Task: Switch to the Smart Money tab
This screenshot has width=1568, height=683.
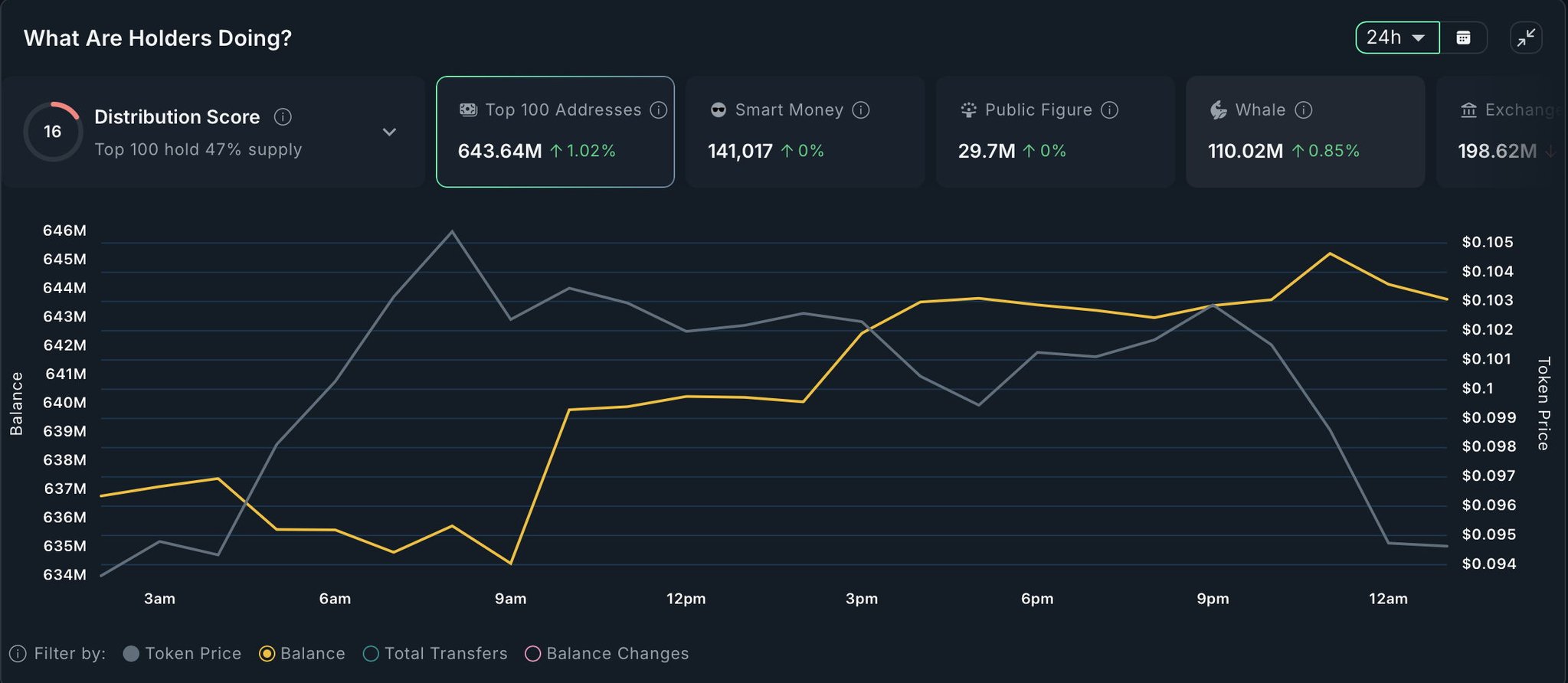Action: pos(805,132)
